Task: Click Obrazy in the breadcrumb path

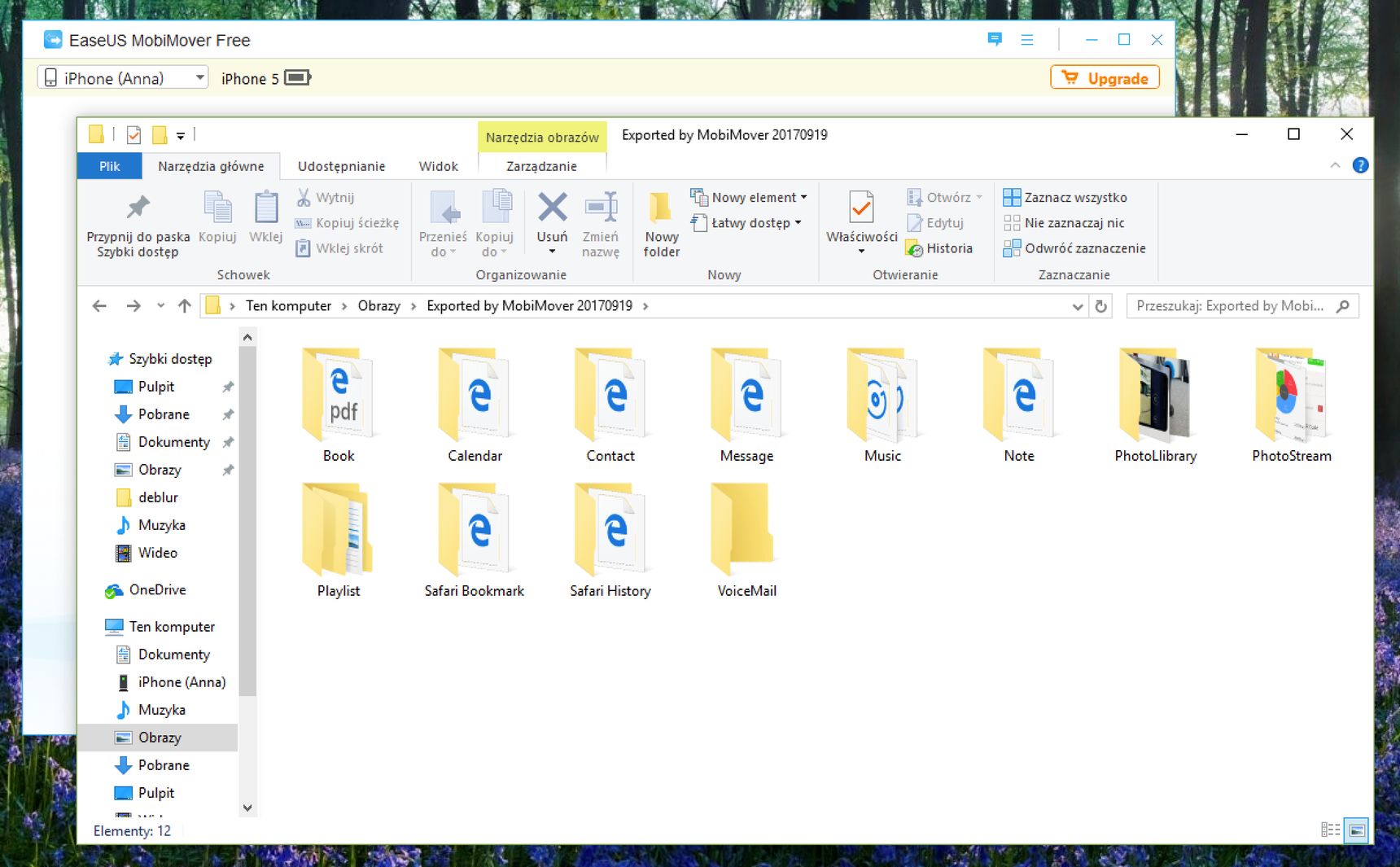Action: point(378,306)
